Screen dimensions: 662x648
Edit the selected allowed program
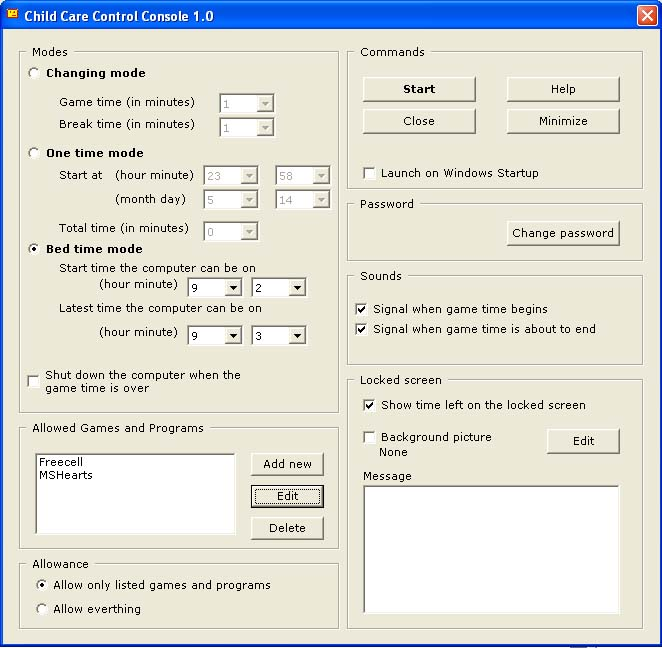(287, 496)
